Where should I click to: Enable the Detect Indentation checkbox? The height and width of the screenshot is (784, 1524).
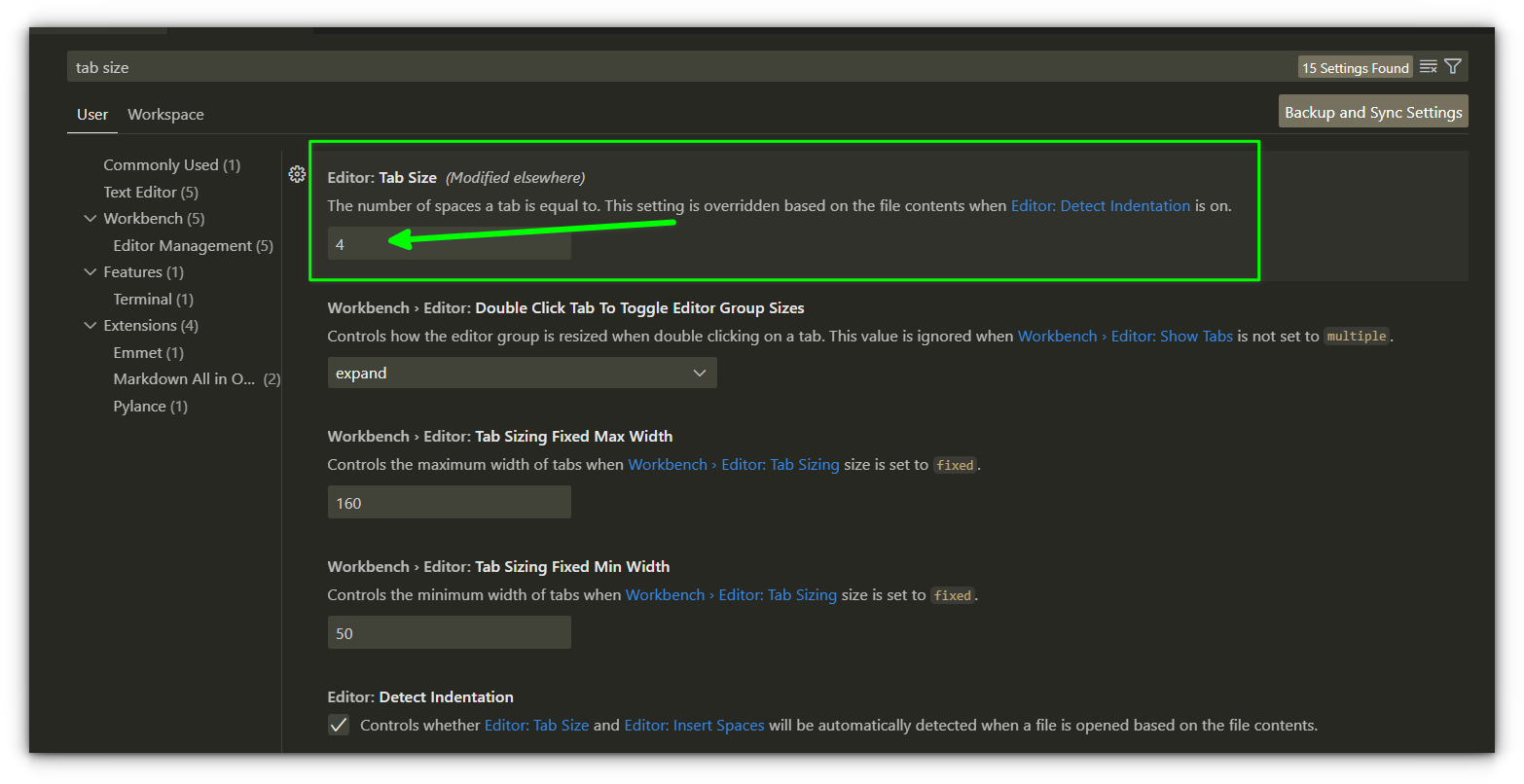coord(338,725)
